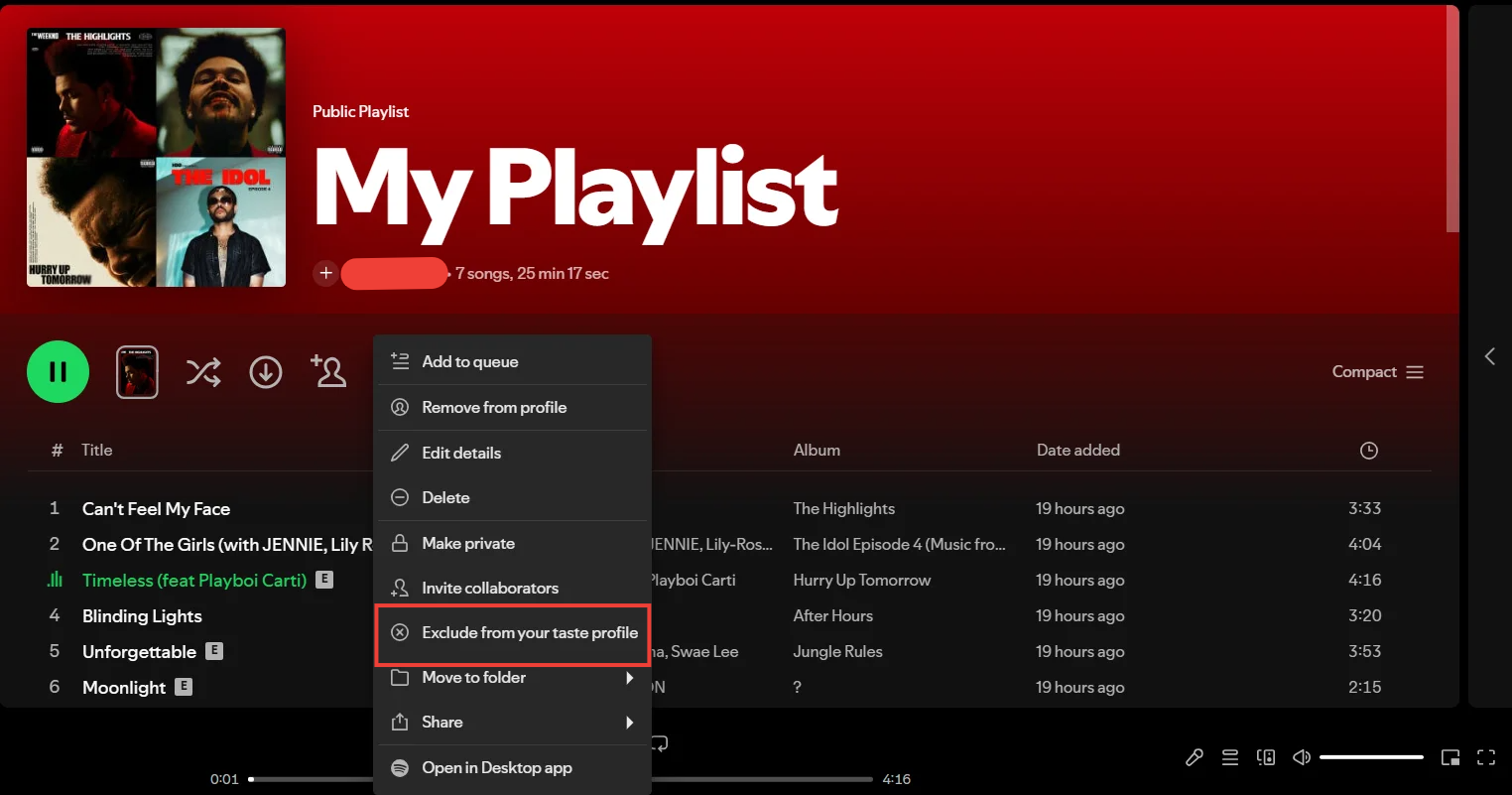Screen dimensions: 1512x795
Task: Open the miniplayer icon
Action: point(1450,757)
